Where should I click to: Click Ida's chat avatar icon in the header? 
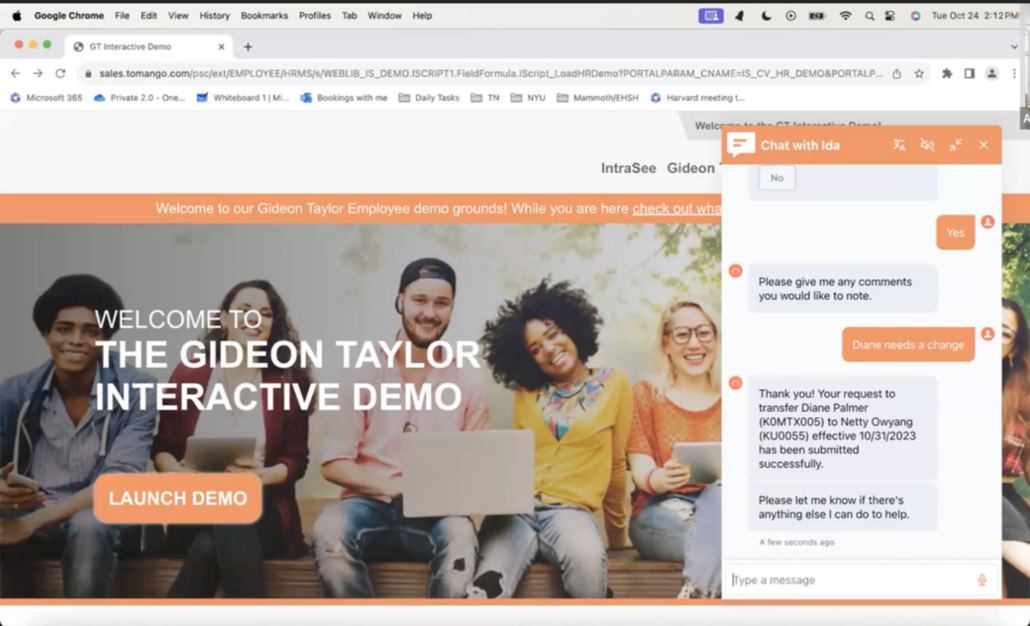[740, 144]
